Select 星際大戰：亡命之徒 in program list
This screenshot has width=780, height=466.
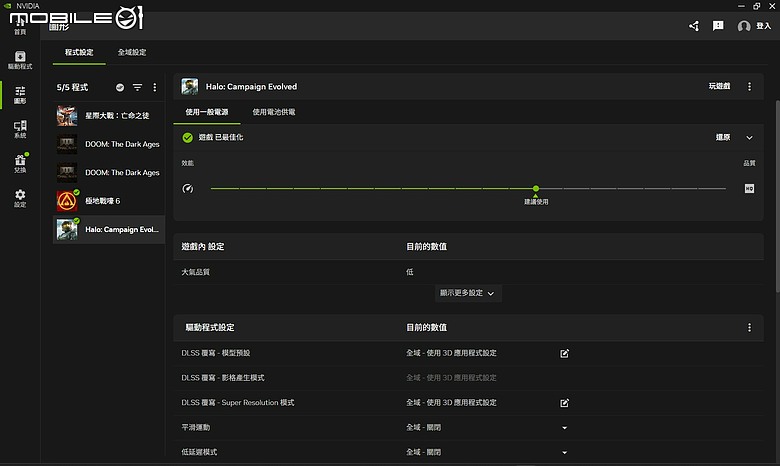109,115
